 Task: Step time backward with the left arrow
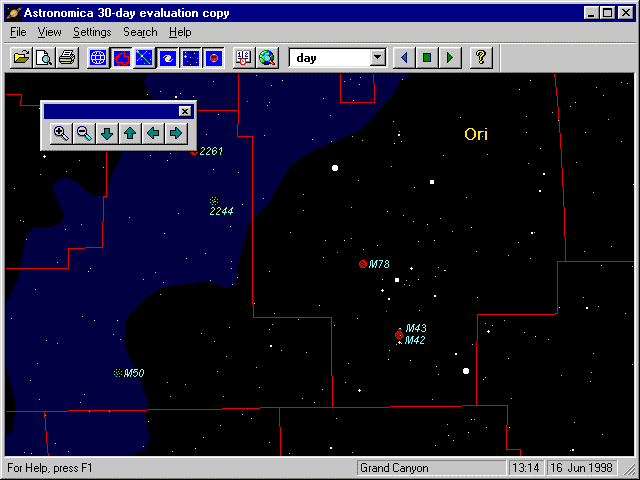click(x=404, y=58)
